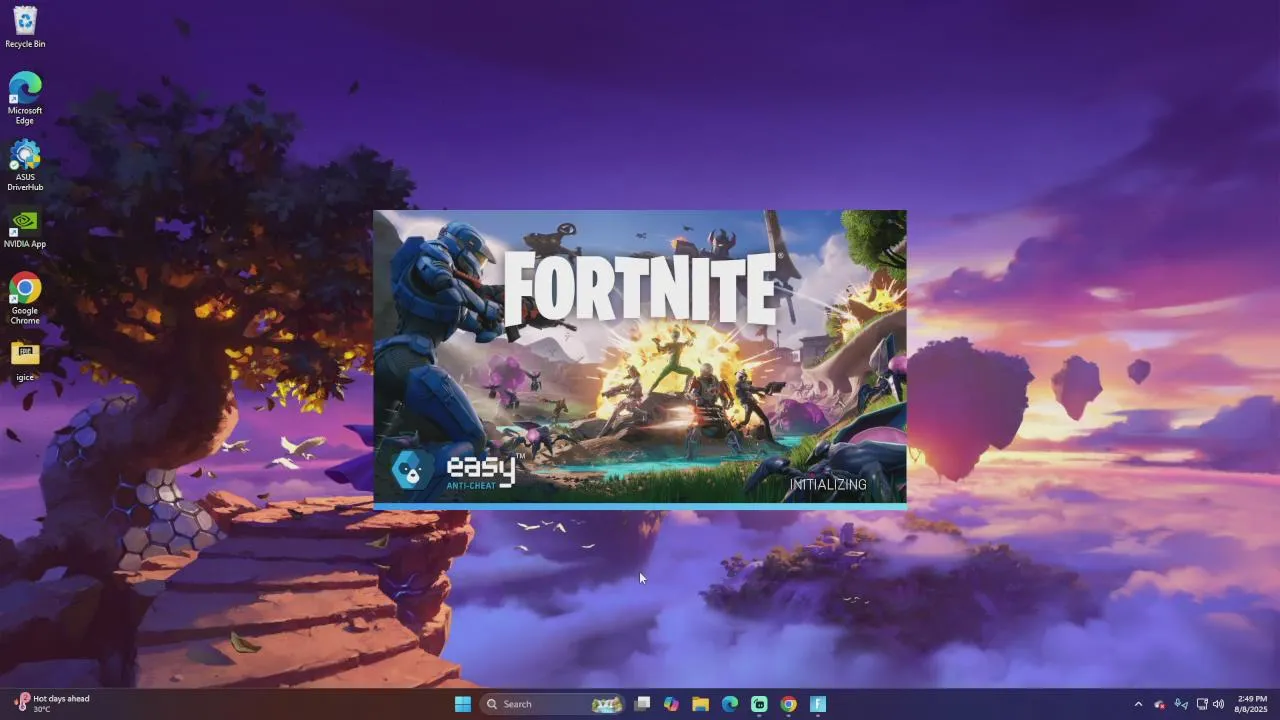Click the FORTNITE title on splash screen
This screenshot has height=720, width=1280.
(x=640, y=288)
